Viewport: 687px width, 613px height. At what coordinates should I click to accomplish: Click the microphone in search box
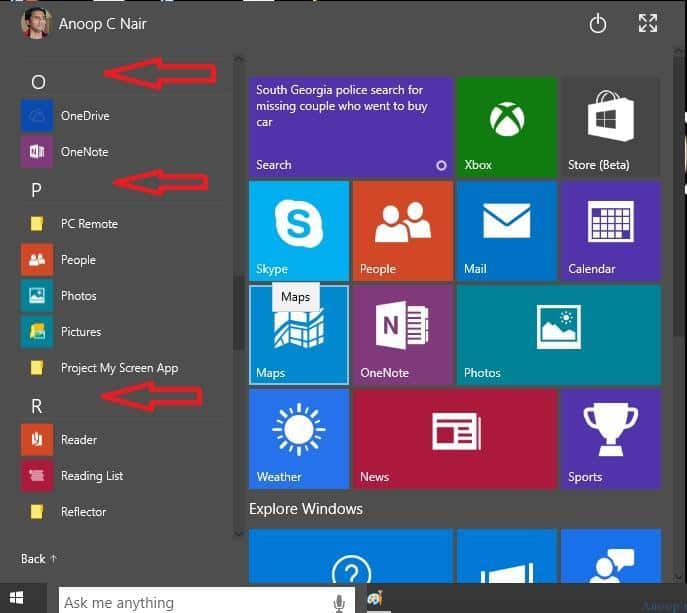coord(338,603)
